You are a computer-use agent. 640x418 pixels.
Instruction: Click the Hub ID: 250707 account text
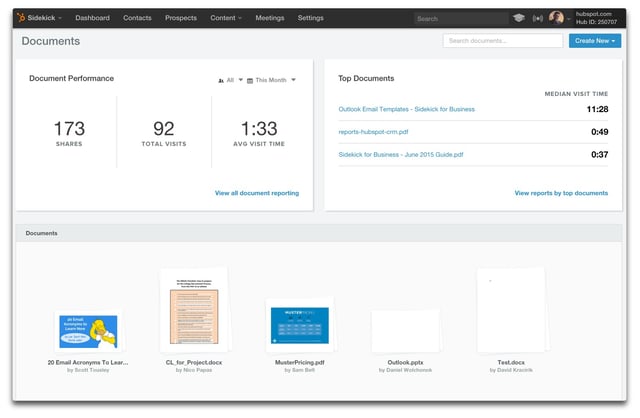click(x=596, y=22)
